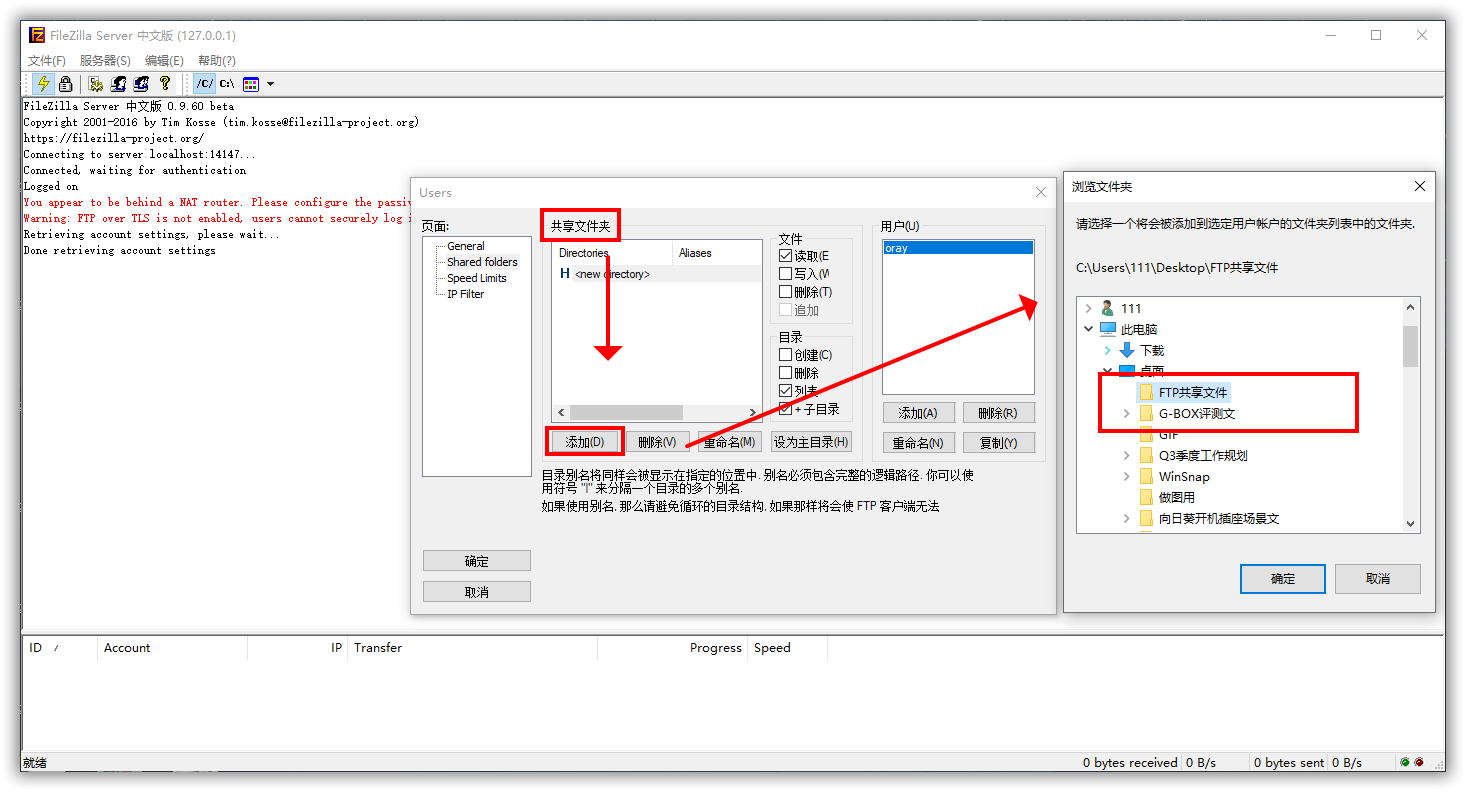Screen dimensions: 1466x792
Task: Enable the 读取 file permission checkbox
Action: 785,255
